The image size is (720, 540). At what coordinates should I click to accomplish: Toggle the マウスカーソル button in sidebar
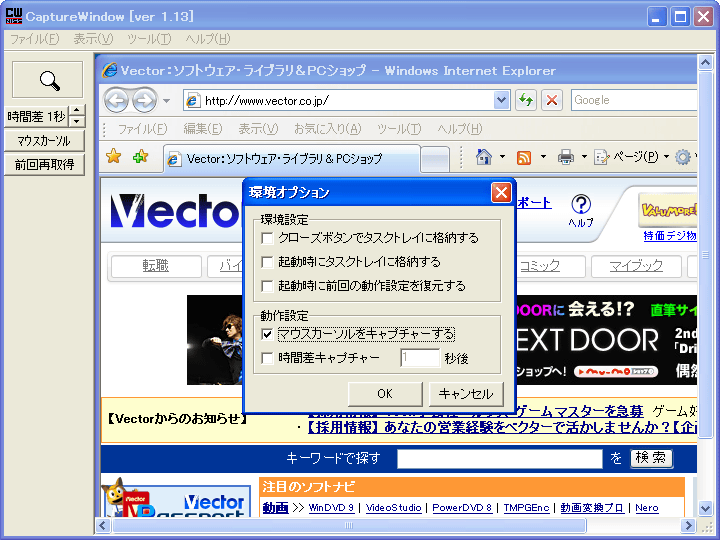pos(44,141)
